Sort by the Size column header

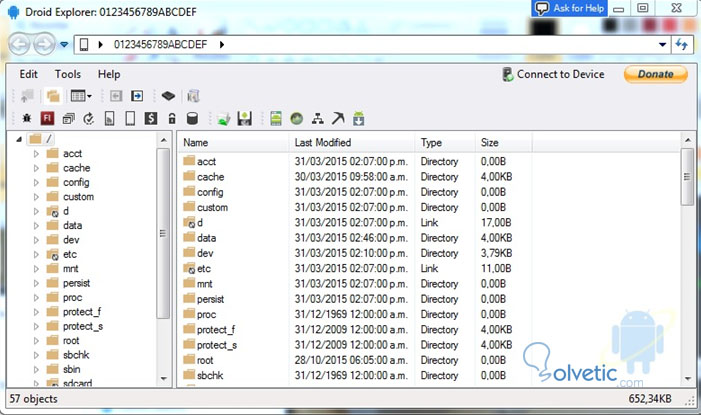[503, 143]
